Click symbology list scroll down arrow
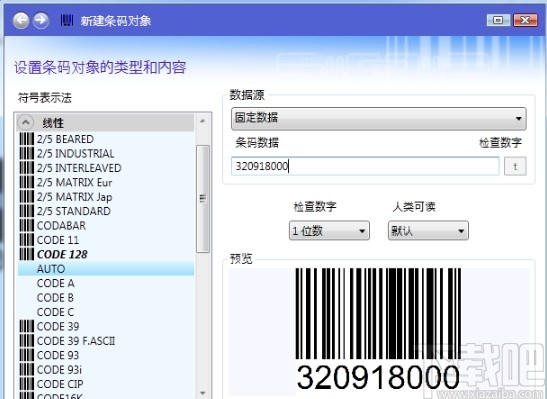The width and height of the screenshot is (547, 399). tap(203, 393)
